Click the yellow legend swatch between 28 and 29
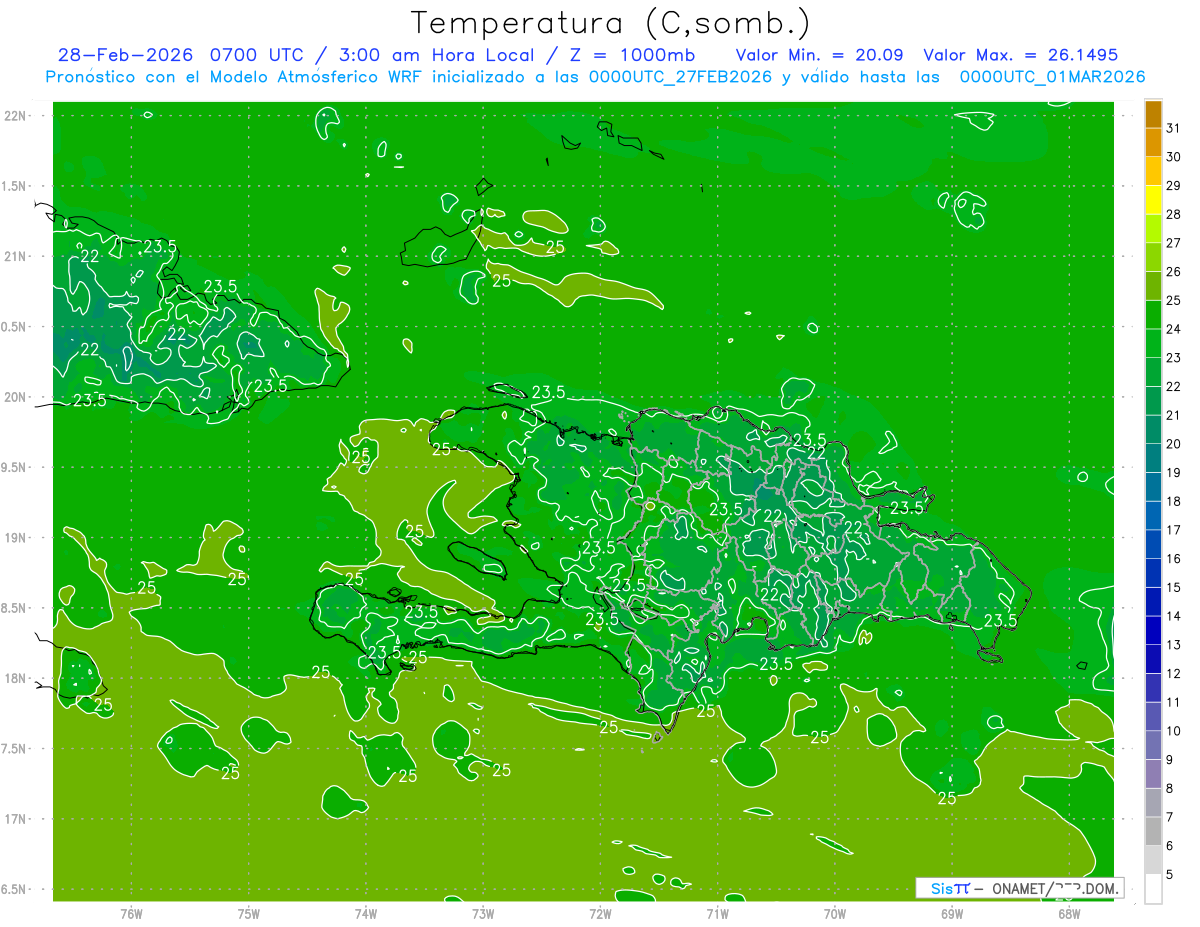The width and height of the screenshot is (1200, 927). (x=1153, y=200)
